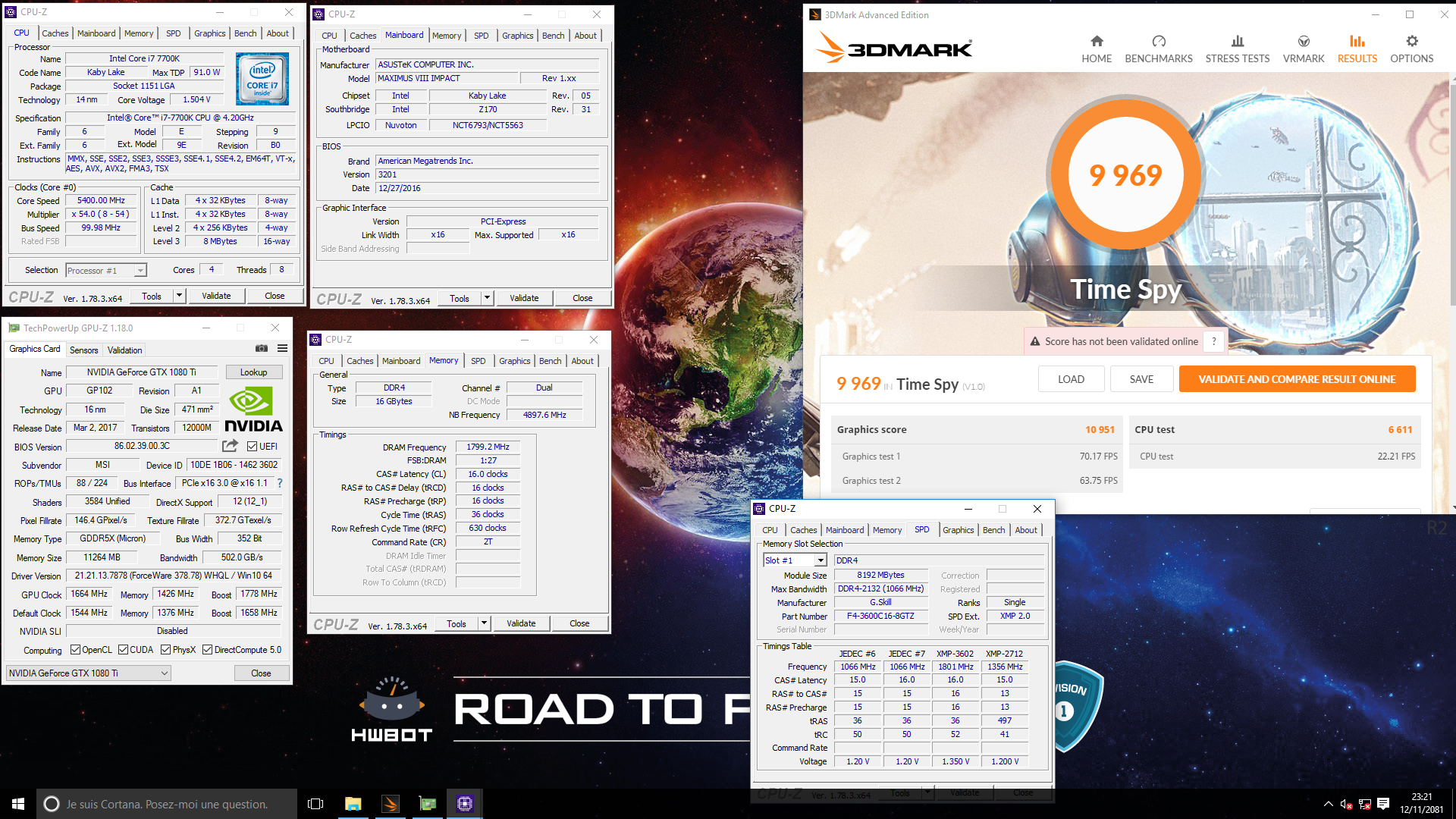Click Intel Core i7 badge in CPU-Z
The width and height of the screenshot is (1456, 819).
click(262, 79)
